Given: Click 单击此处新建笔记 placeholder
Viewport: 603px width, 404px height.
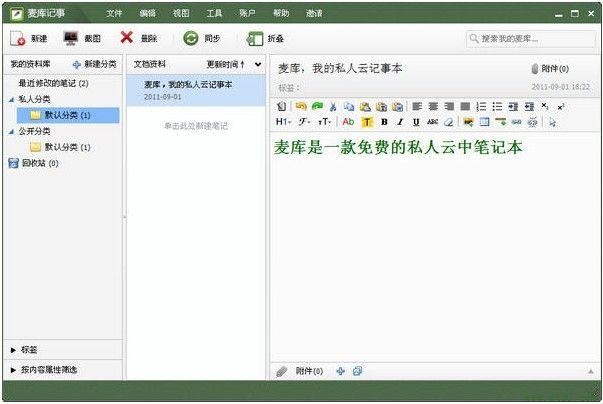Looking at the screenshot, I should pos(196,126).
